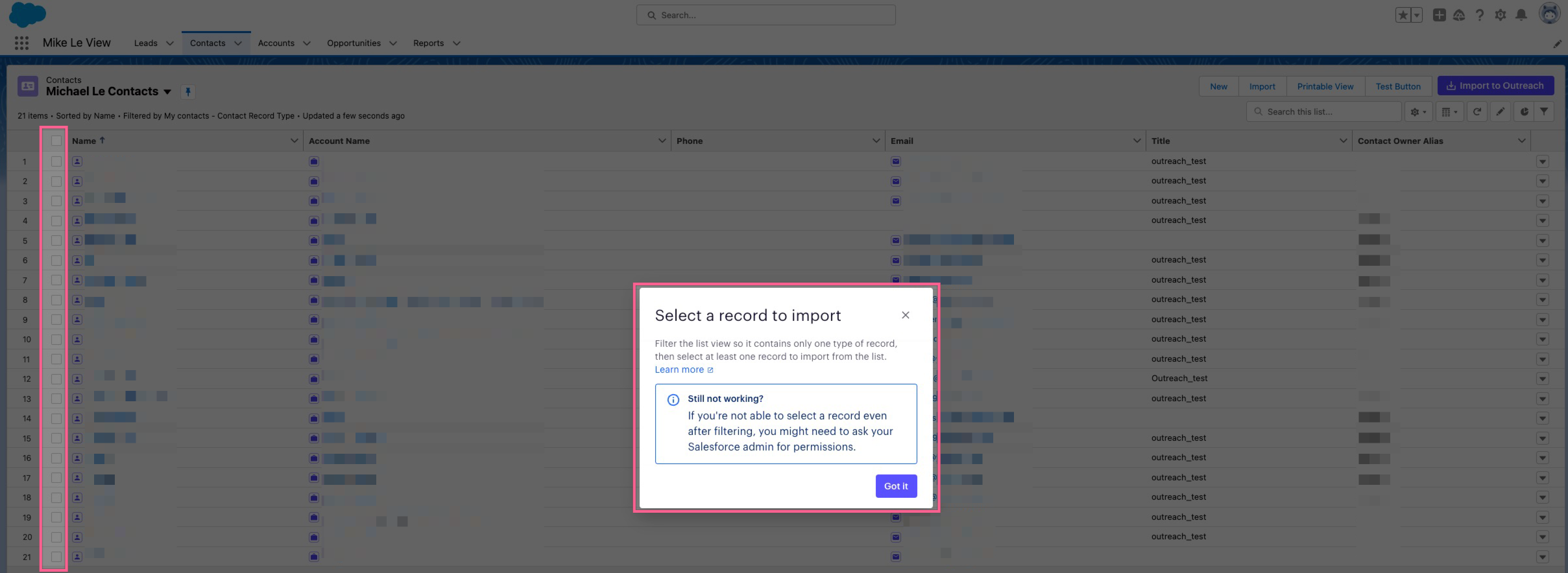The image size is (1568, 573).
Task: Sort by the Title column header
Action: tap(1161, 141)
